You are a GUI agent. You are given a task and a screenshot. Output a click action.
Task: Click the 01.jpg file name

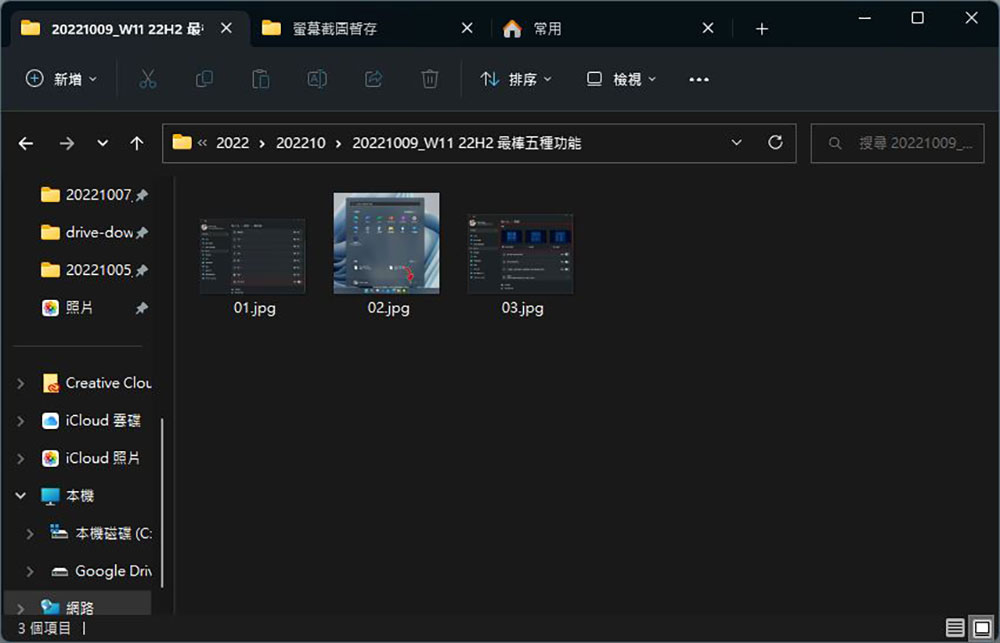point(254,308)
